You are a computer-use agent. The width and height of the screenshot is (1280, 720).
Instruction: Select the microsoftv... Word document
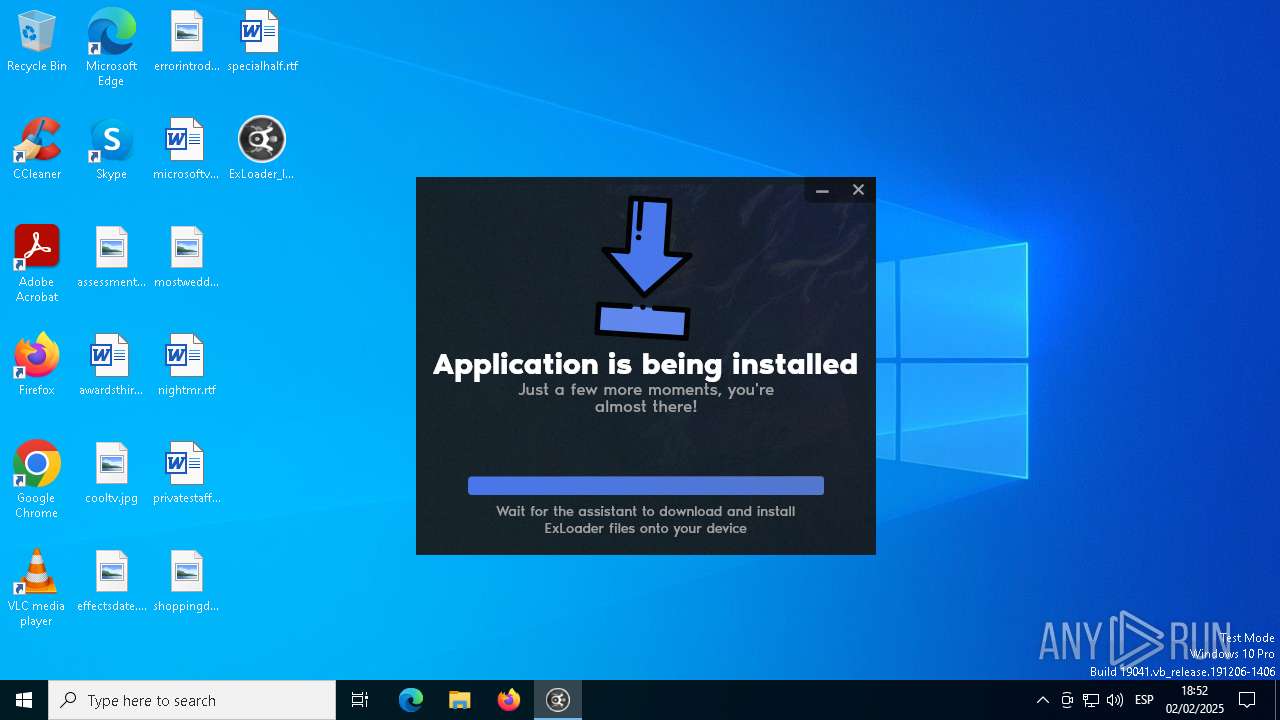pos(186,150)
